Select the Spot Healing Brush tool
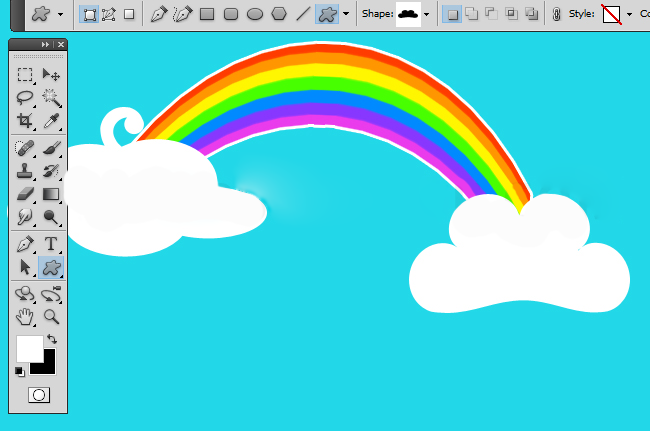Screen dimensions: 650x431 click(x=25, y=148)
